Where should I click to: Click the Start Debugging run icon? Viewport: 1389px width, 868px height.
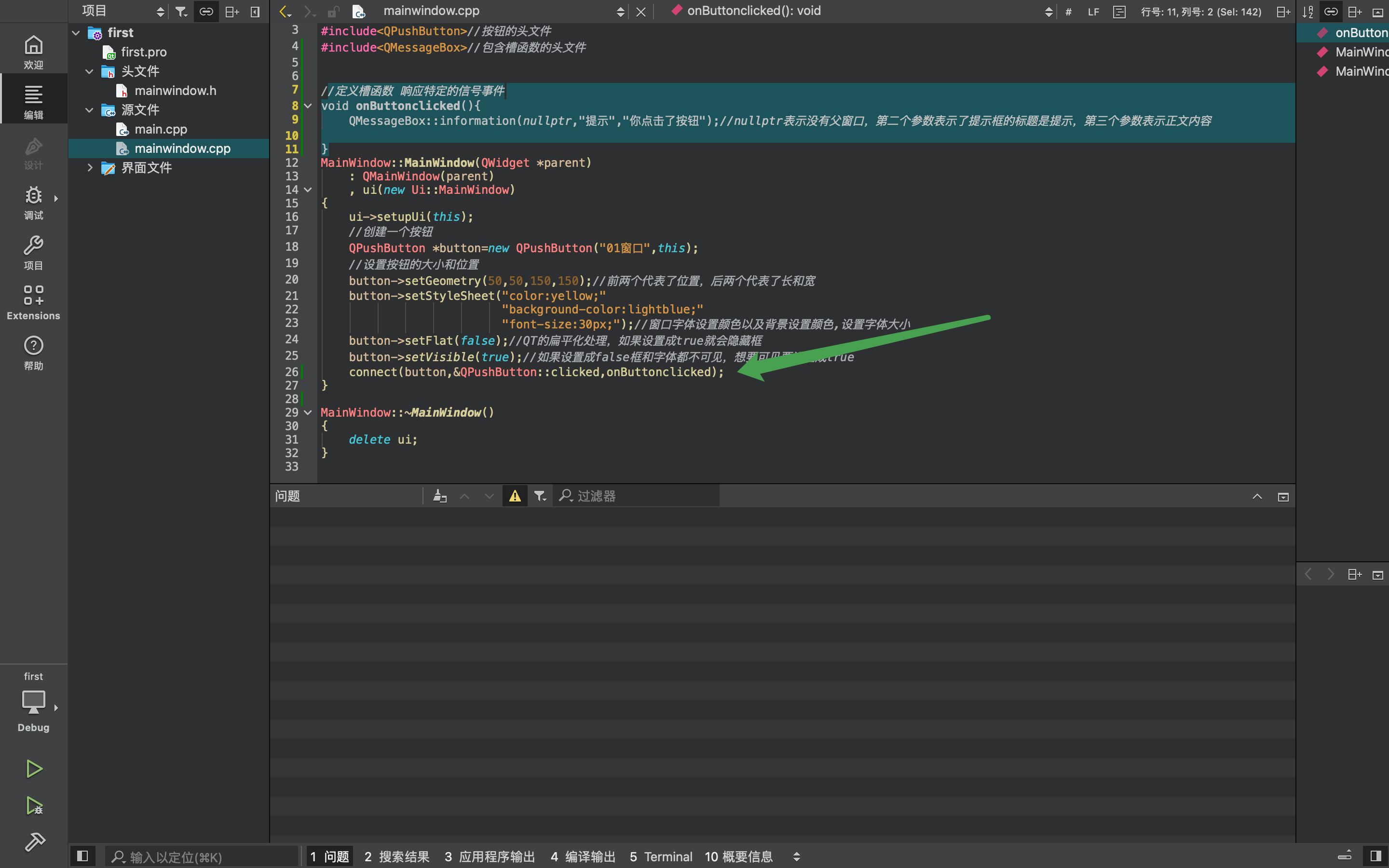tap(34, 806)
